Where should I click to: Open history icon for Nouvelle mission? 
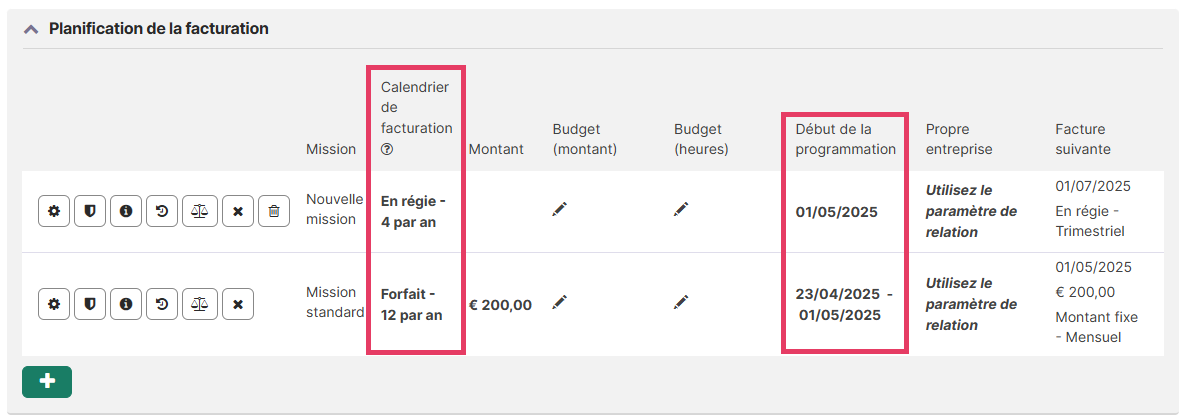coord(162,211)
